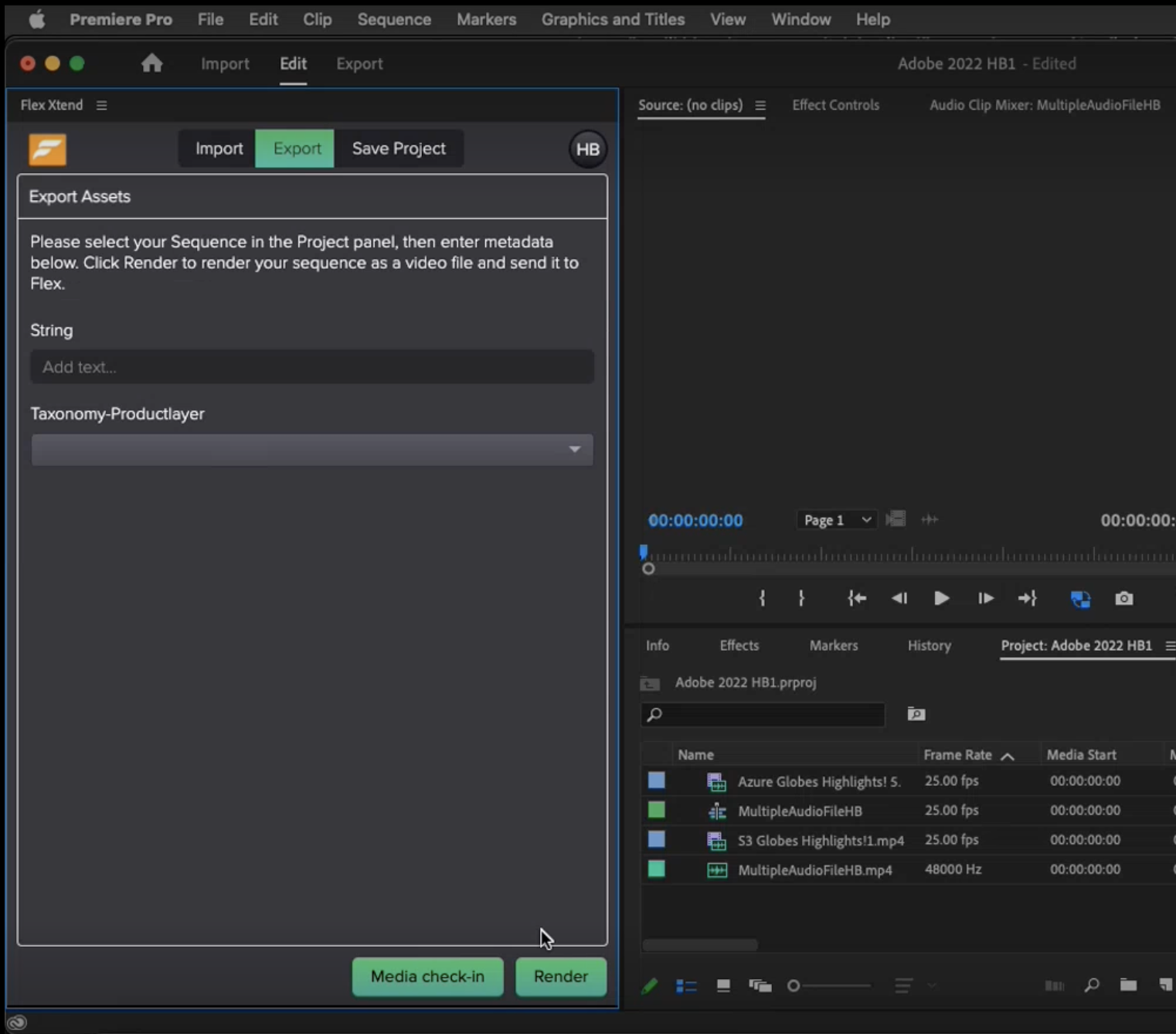Open the Window menu

pyautogui.click(x=801, y=19)
